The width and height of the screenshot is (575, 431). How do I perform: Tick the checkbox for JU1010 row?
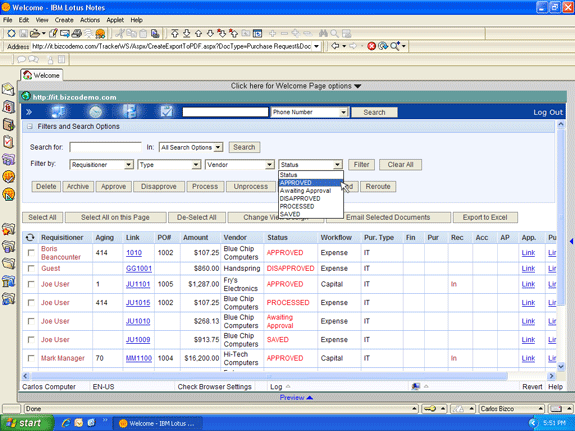(x=31, y=321)
